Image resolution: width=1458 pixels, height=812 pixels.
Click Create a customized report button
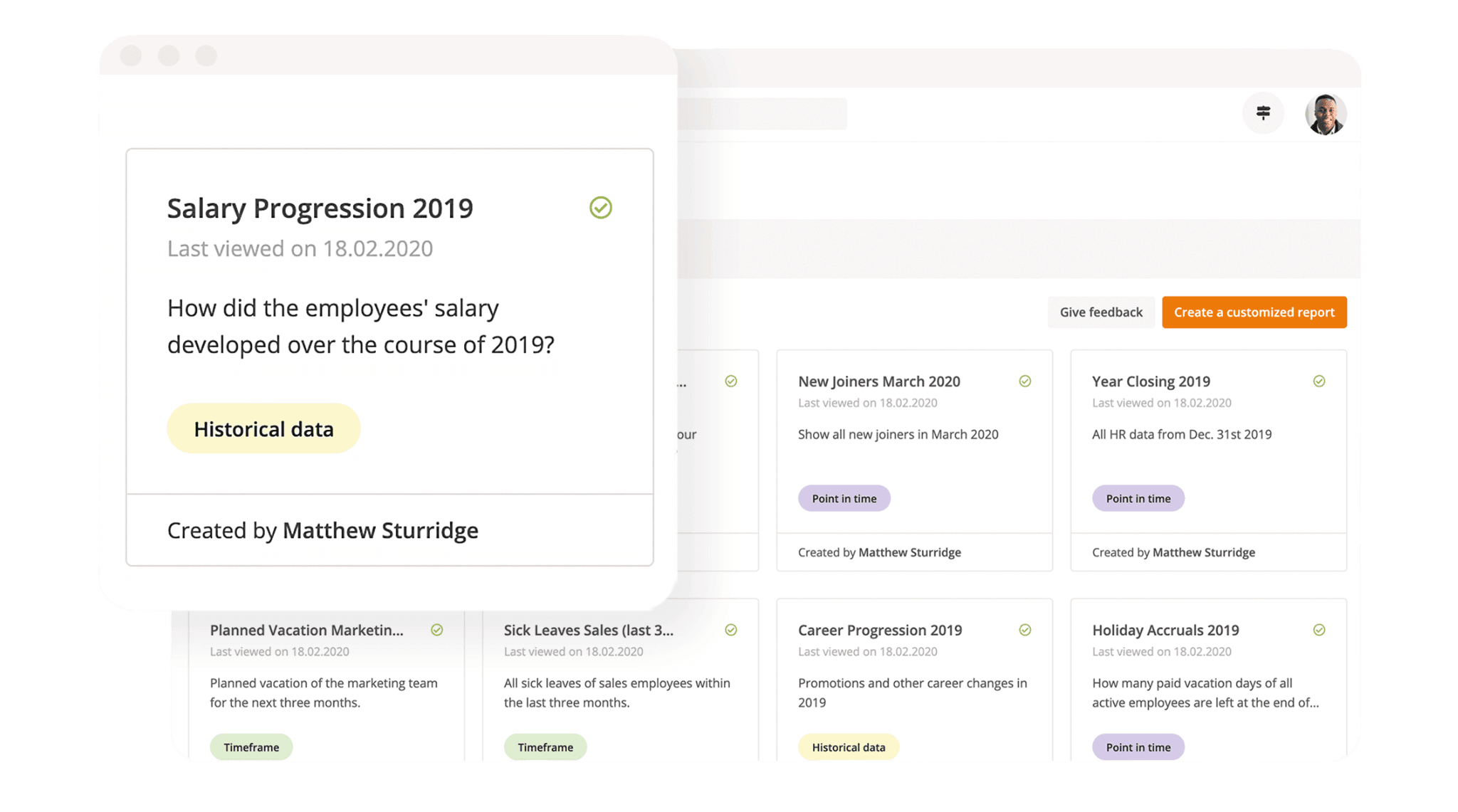(1254, 312)
